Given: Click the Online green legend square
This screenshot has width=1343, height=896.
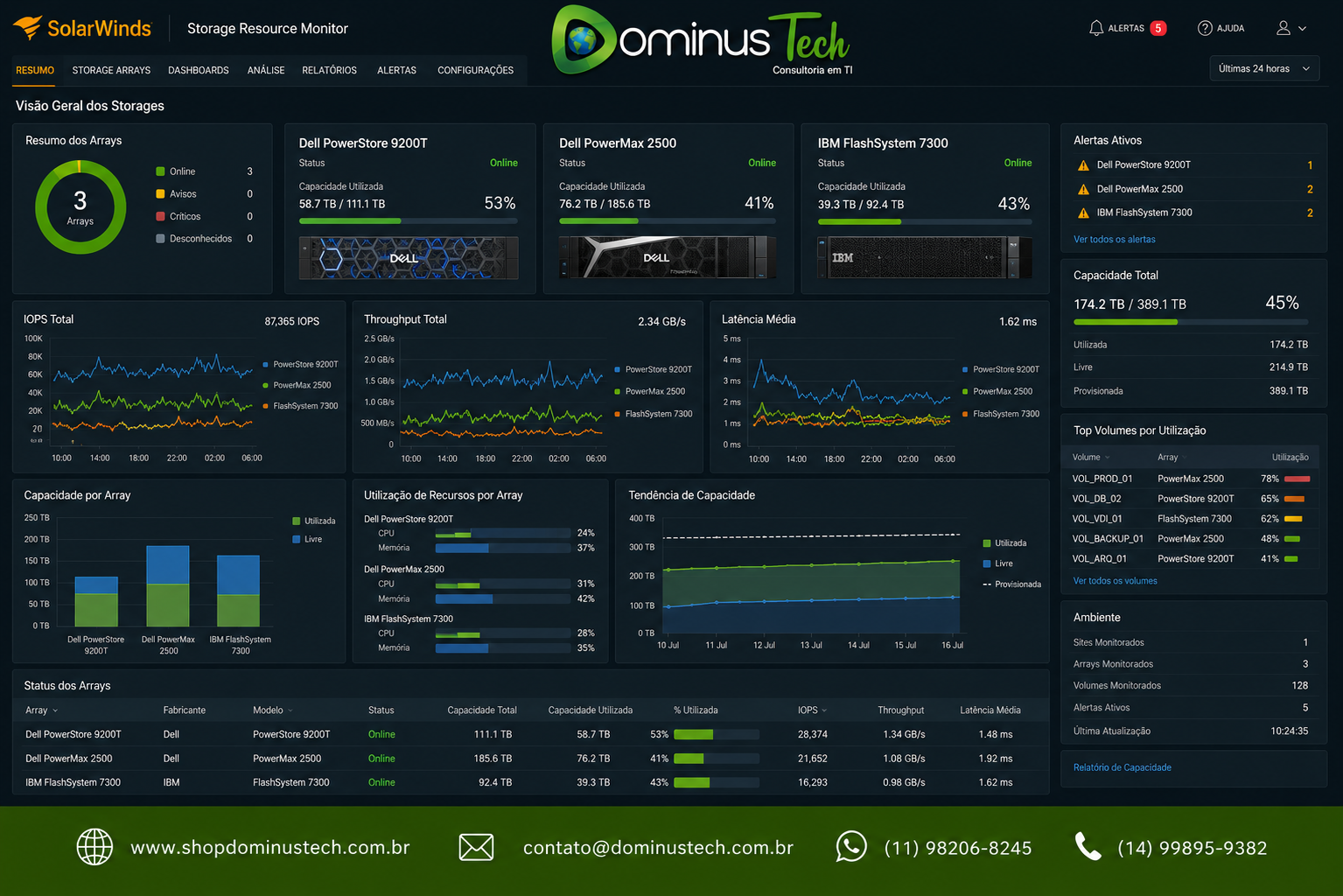Looking at the screenshot, I should (160, 171).
